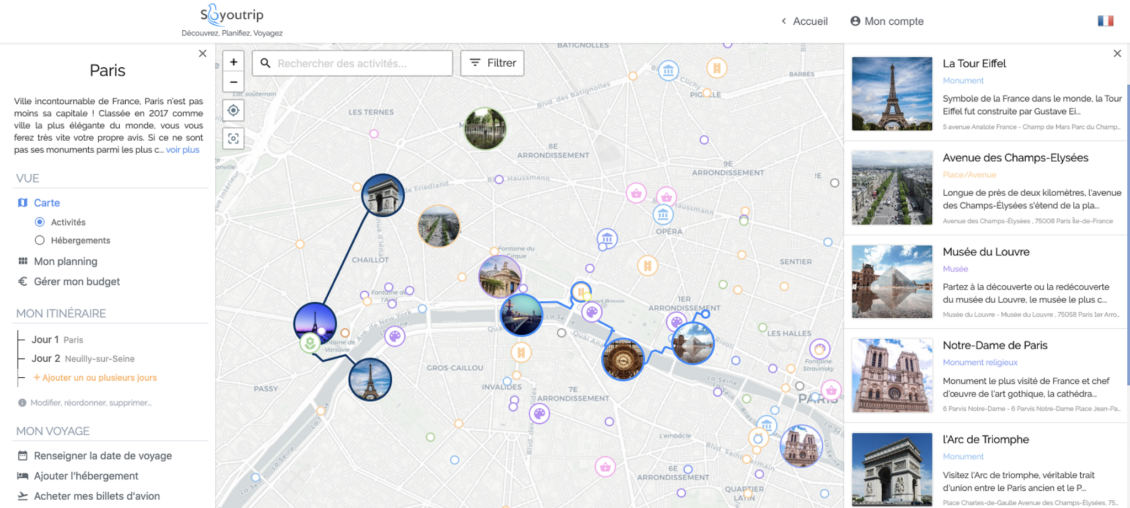Image resolution: width=1130 pixels, height=508 pixels.
Task: Click the Gérer mon budget euro item
Action: tap(76, 282)
